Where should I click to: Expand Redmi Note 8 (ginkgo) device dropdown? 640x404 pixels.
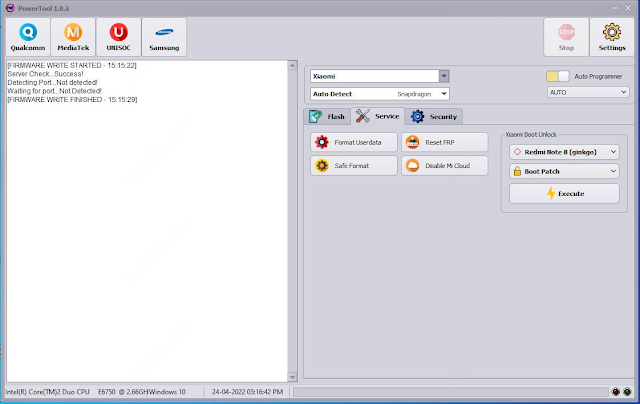564,152
